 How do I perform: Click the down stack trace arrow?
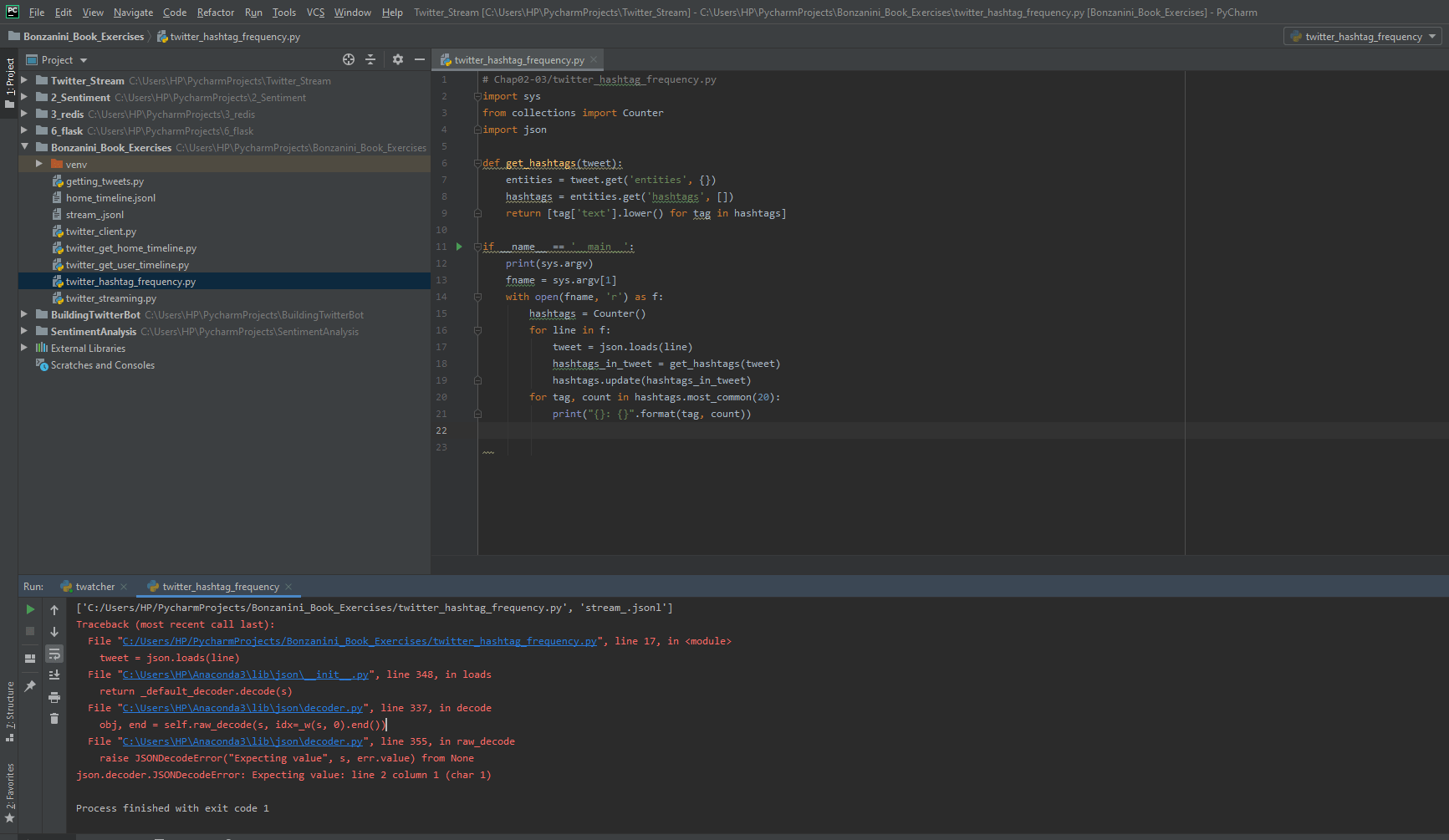click(x=54, y=632)
